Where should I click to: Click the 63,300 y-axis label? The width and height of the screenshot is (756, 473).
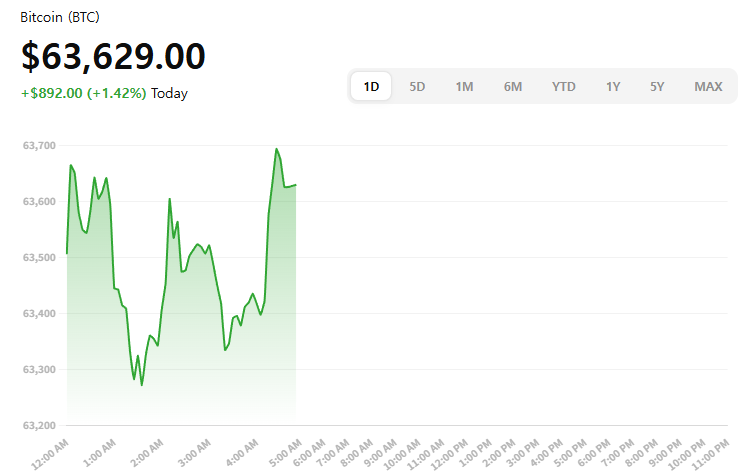point(39,369)
